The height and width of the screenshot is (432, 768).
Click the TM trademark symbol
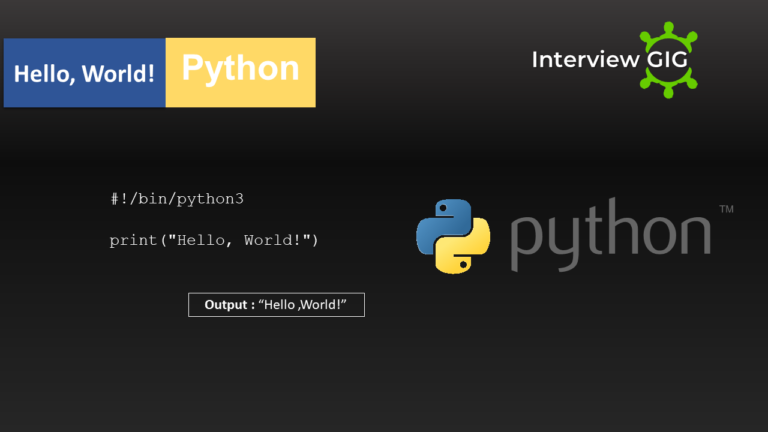(x=726, y=210)
